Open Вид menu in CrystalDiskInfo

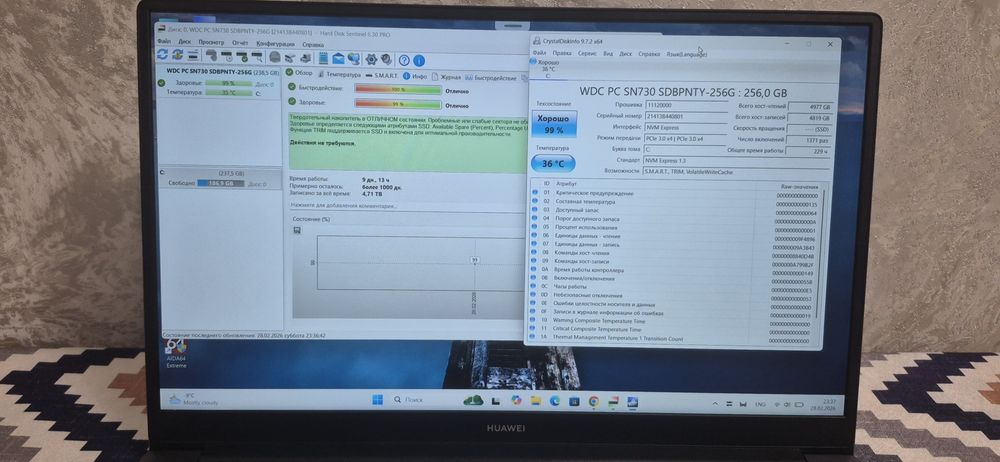[608, 54]
